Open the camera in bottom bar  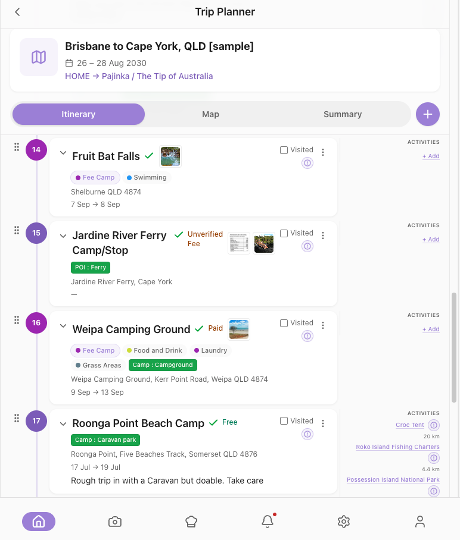coord(115,521)
